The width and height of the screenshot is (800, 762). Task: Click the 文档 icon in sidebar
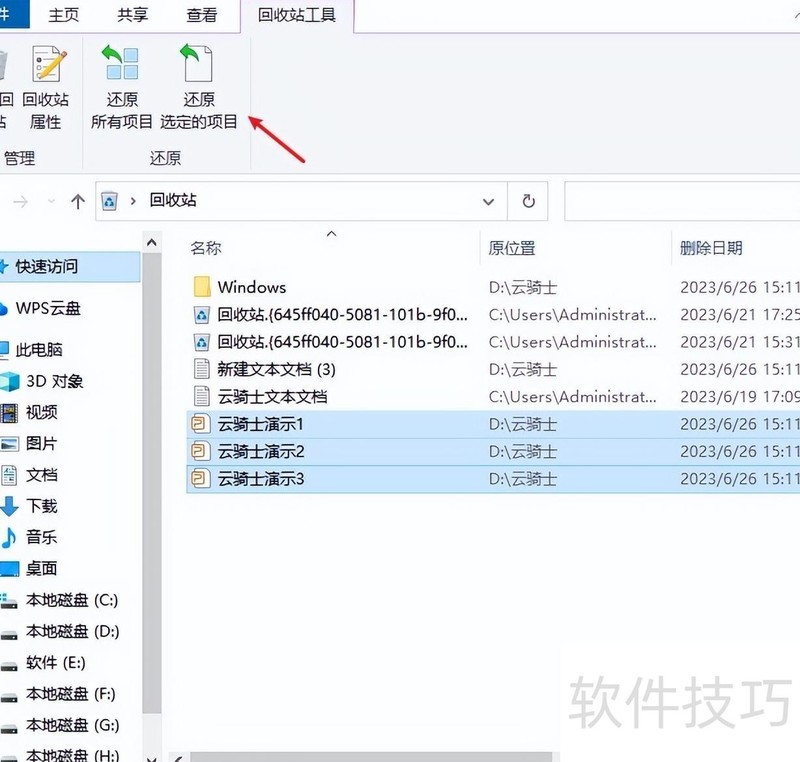click(x=9, y=475)
